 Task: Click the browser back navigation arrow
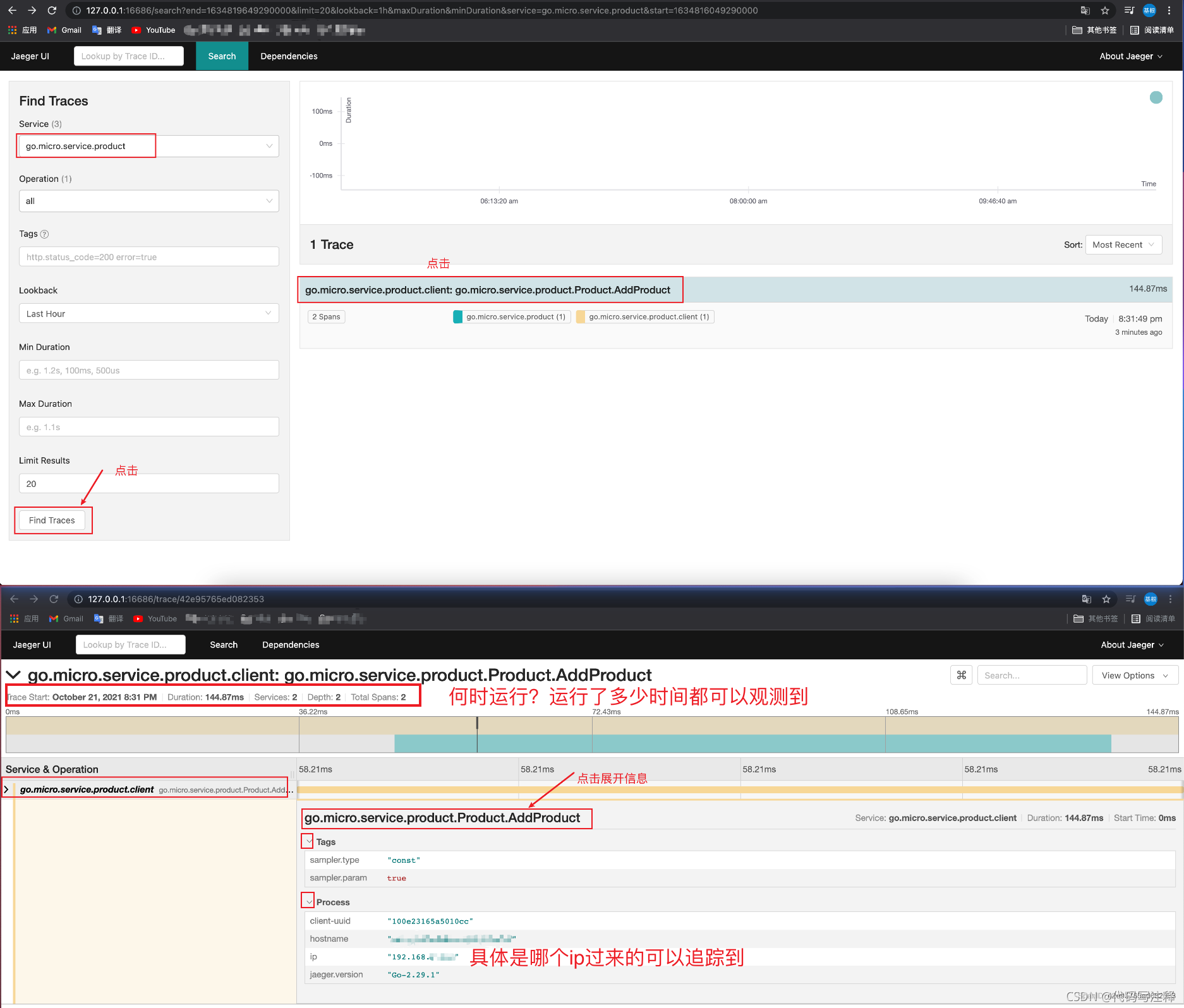click(x=11, y=10)
